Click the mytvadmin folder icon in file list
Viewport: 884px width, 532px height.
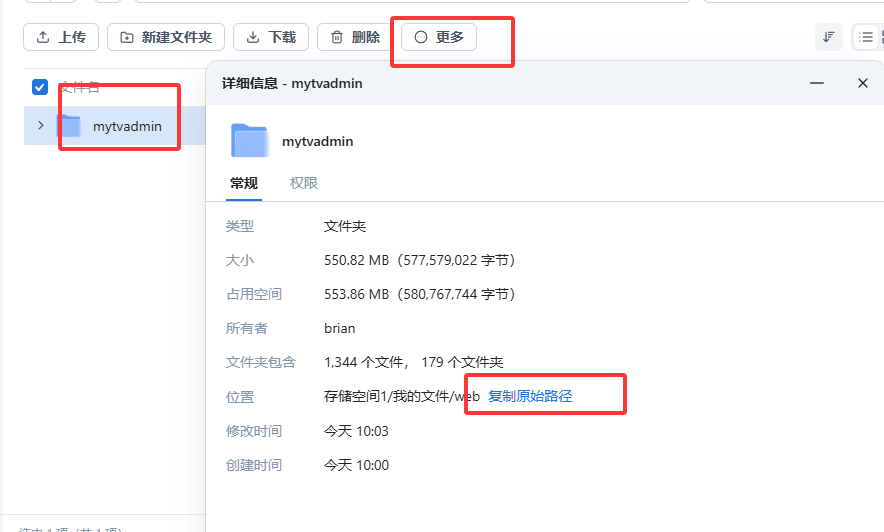click(x=69, y=126)
